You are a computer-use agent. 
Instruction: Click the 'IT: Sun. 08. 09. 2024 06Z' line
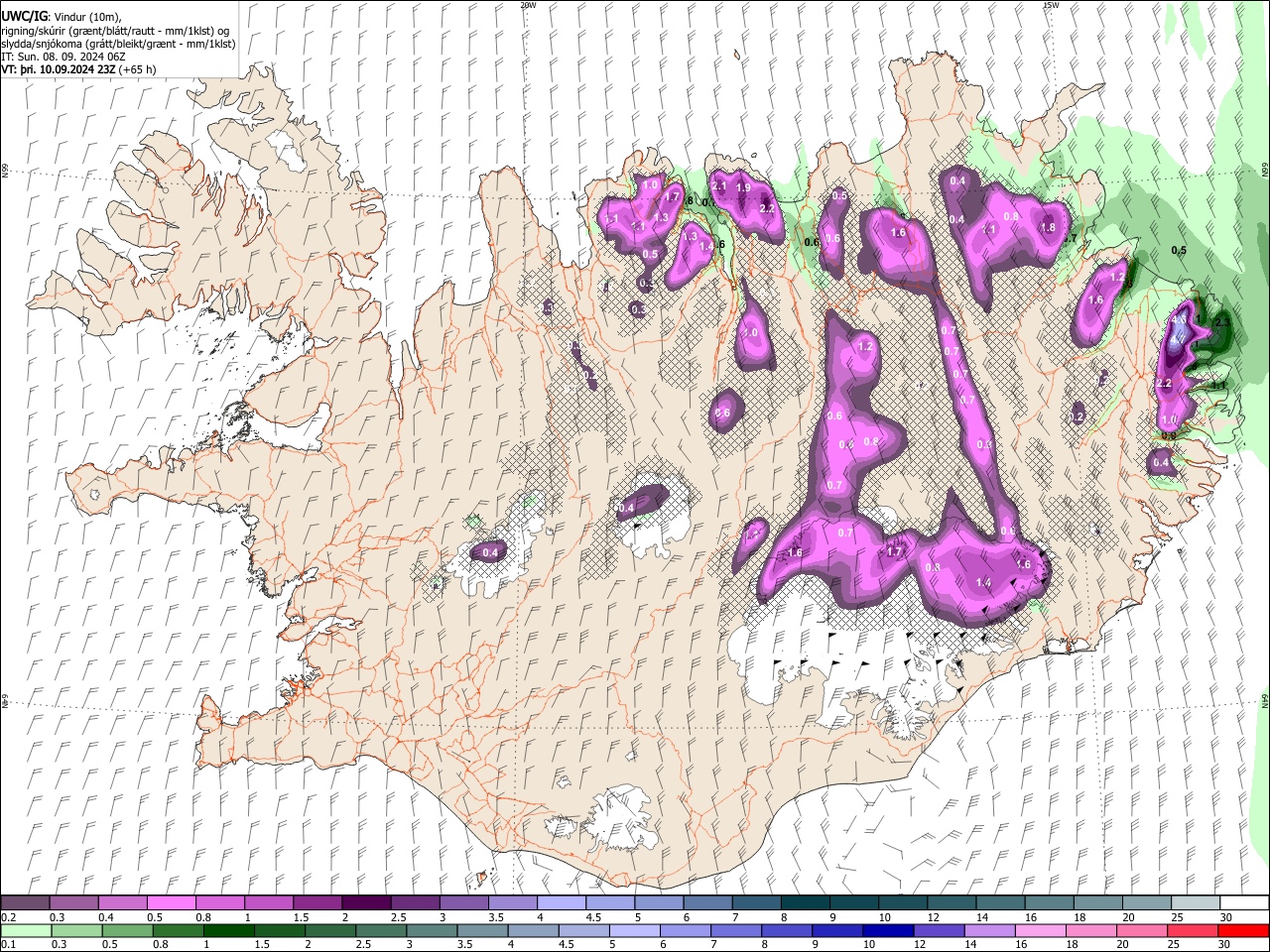[x=63, y=58]
